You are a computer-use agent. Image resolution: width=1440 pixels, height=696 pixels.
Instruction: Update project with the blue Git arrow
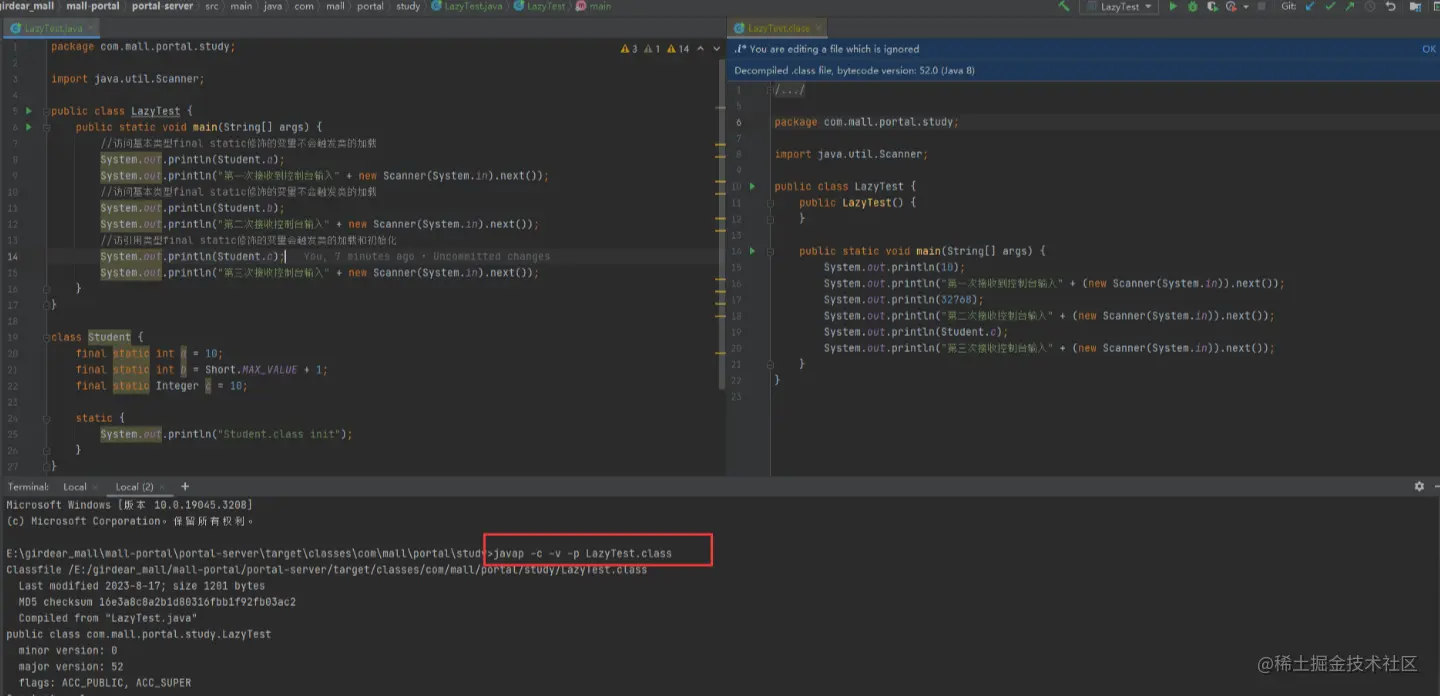1310,6
